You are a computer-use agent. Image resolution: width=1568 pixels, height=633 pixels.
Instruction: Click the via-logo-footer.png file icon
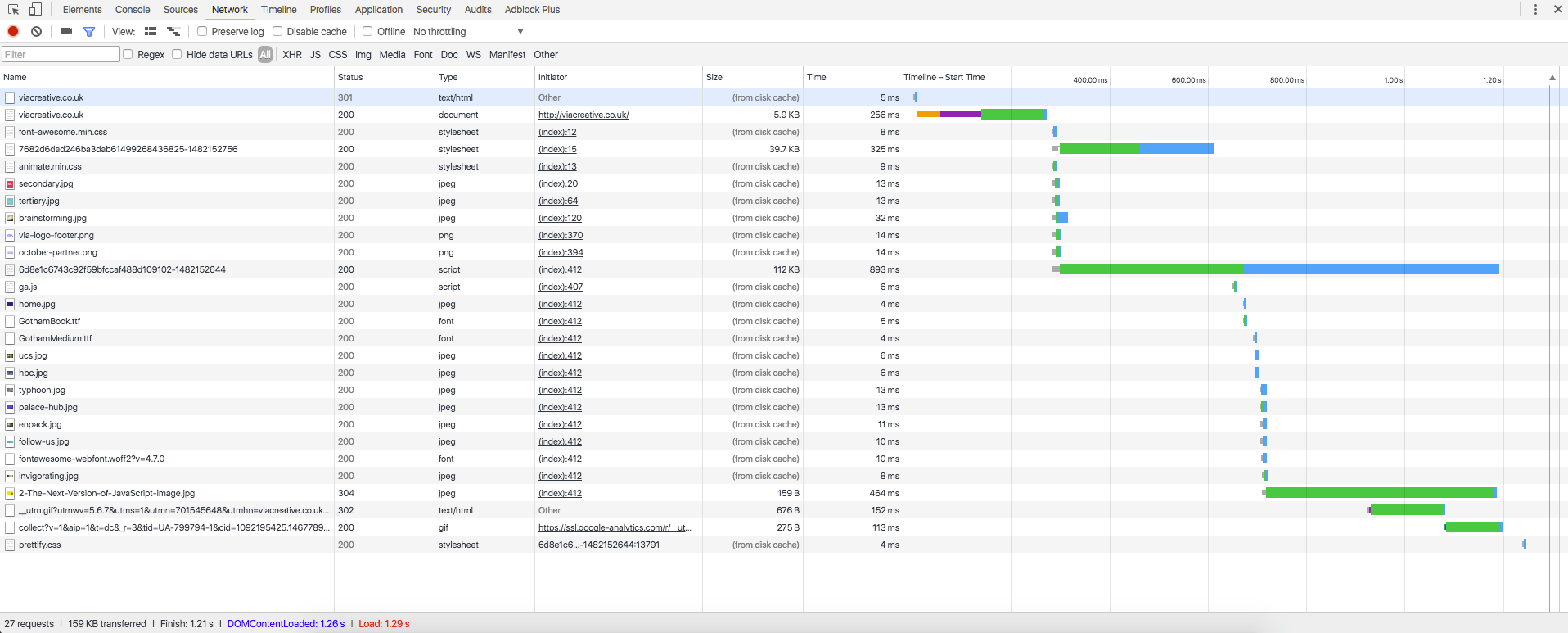[x=10, y=235]
